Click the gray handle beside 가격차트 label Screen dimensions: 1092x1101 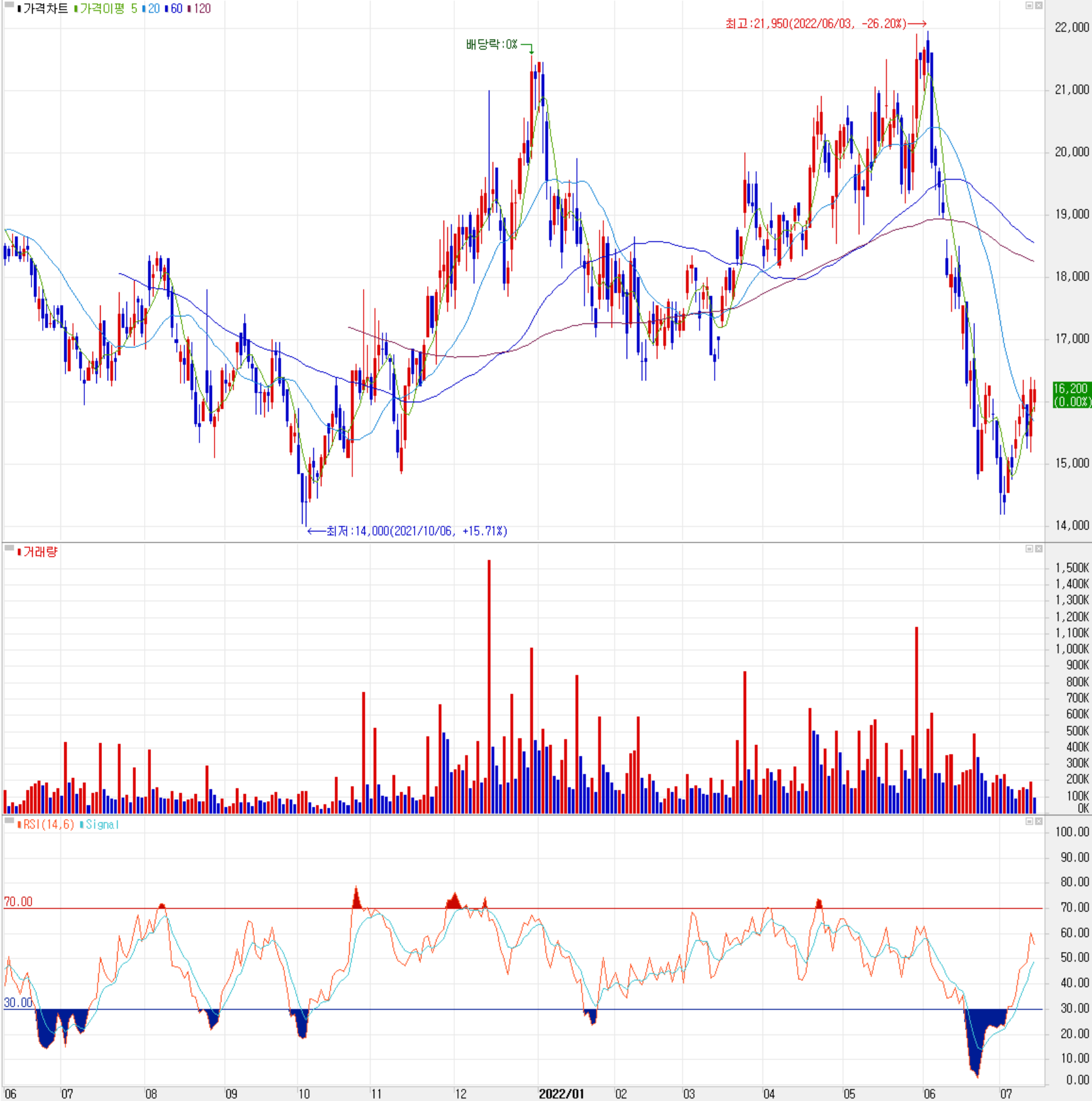(9, 5)
